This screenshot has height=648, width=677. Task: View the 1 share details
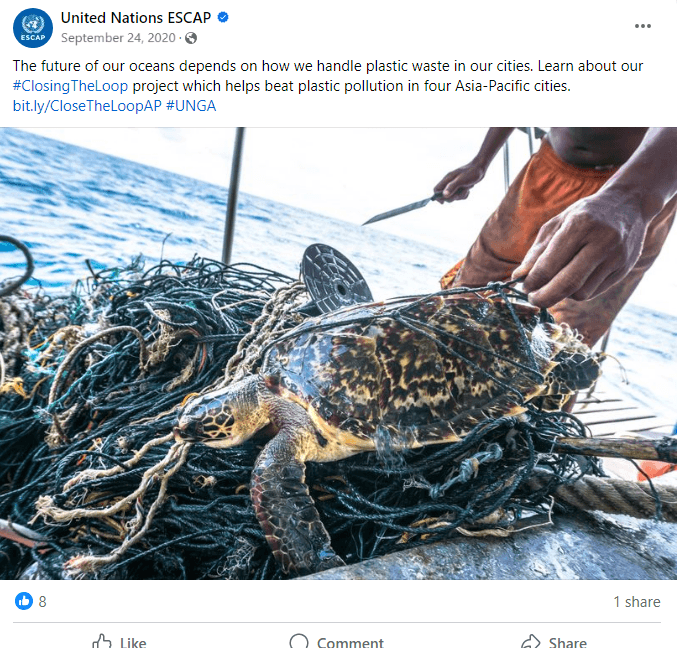pos(637,601)
